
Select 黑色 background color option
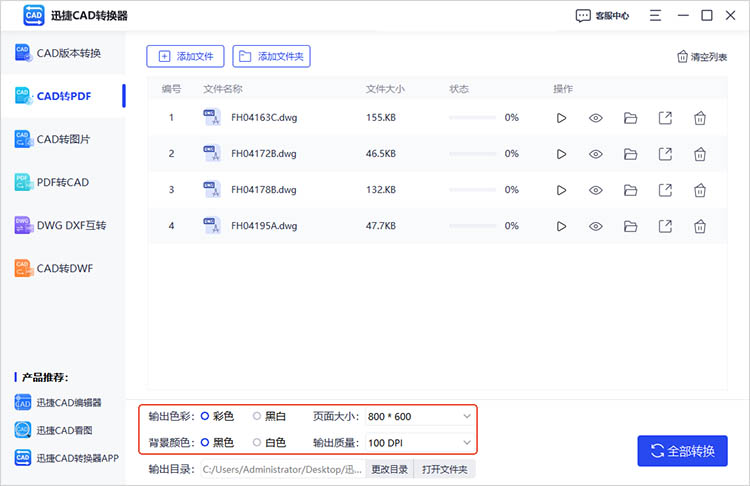click(x=217, y=442)
